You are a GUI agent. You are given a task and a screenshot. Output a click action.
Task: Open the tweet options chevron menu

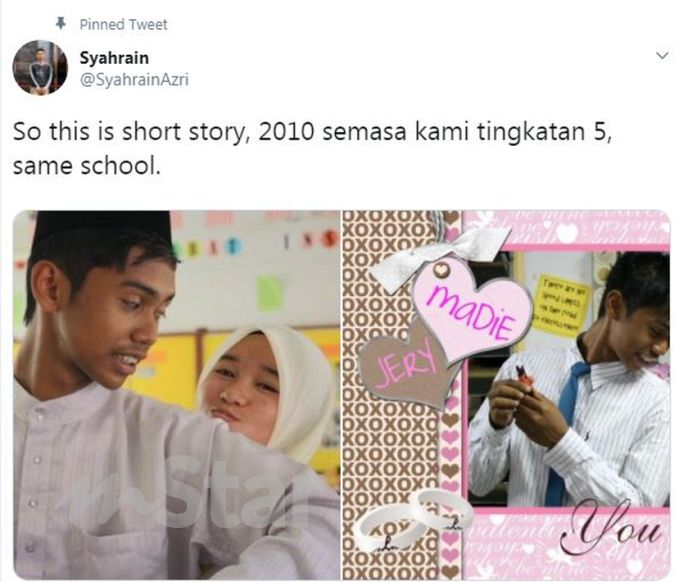(x=662, y=56)
